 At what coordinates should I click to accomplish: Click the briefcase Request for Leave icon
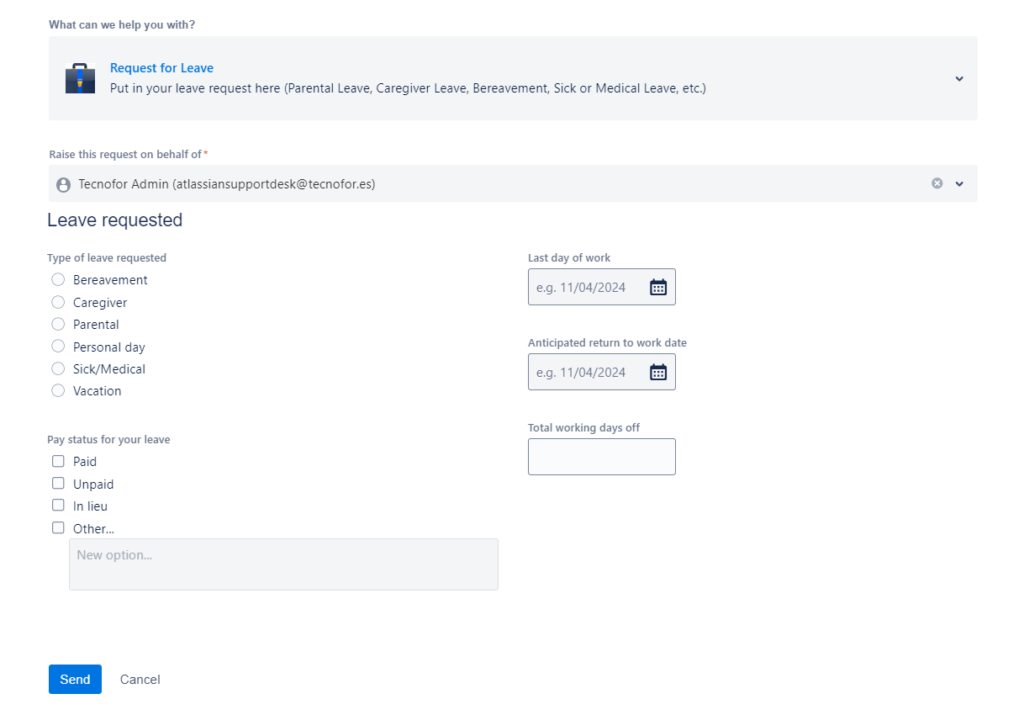[x=80, y=78]
